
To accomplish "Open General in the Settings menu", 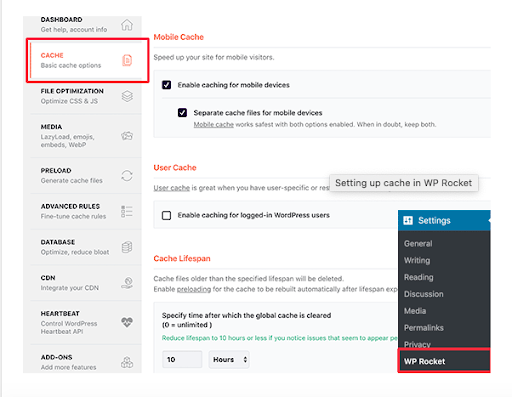I will coord(418,244).
